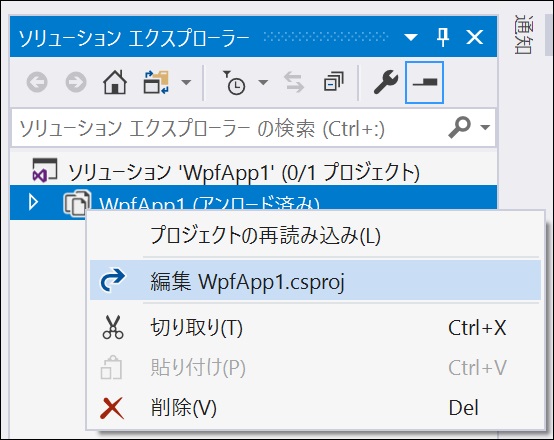
Task: Open the 通知 side tab
Action: point(523,34)
